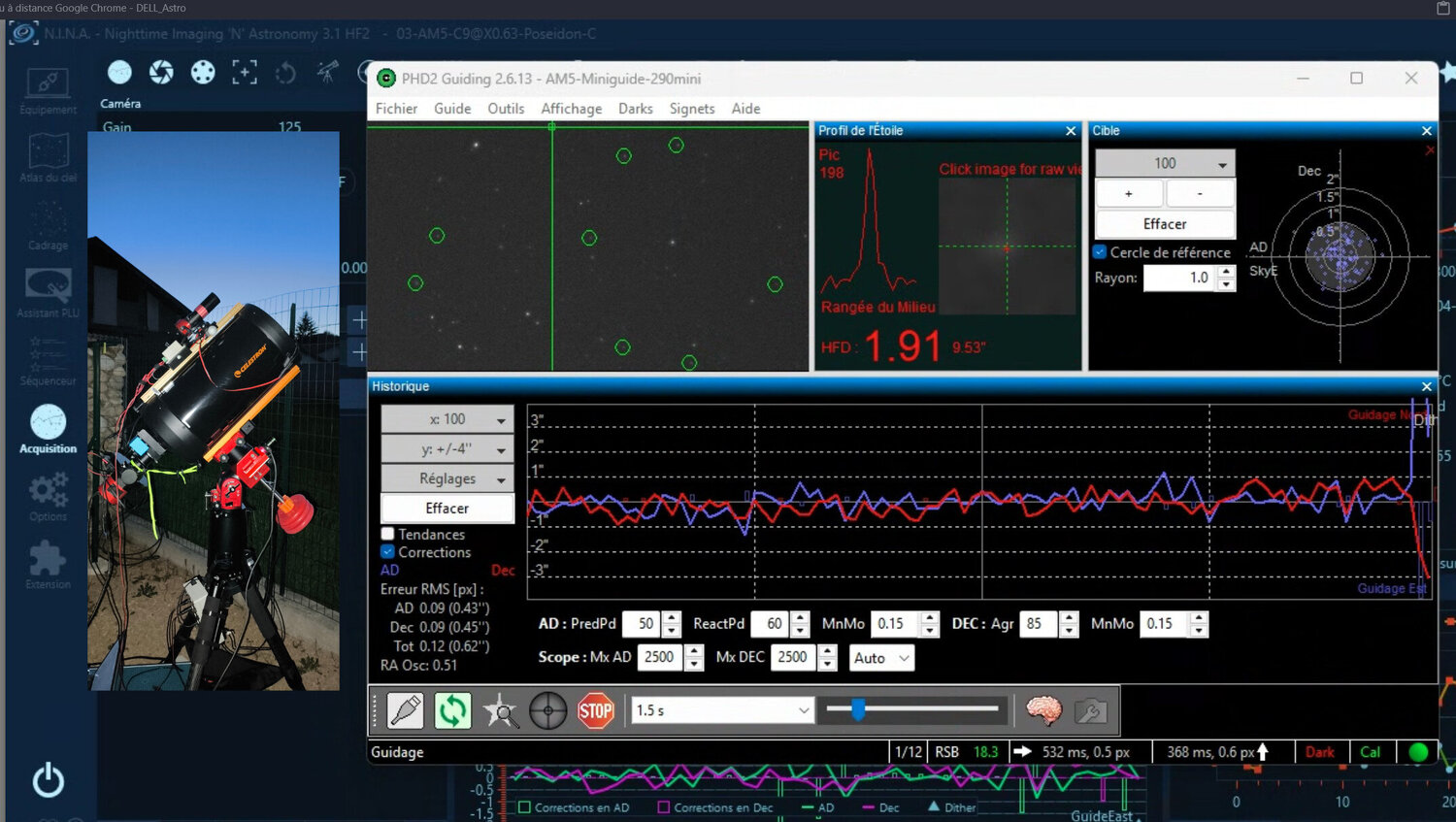Expand the 1.5 s exposure time dropdown
This screenshot has height=822, width=1456.
721,710
